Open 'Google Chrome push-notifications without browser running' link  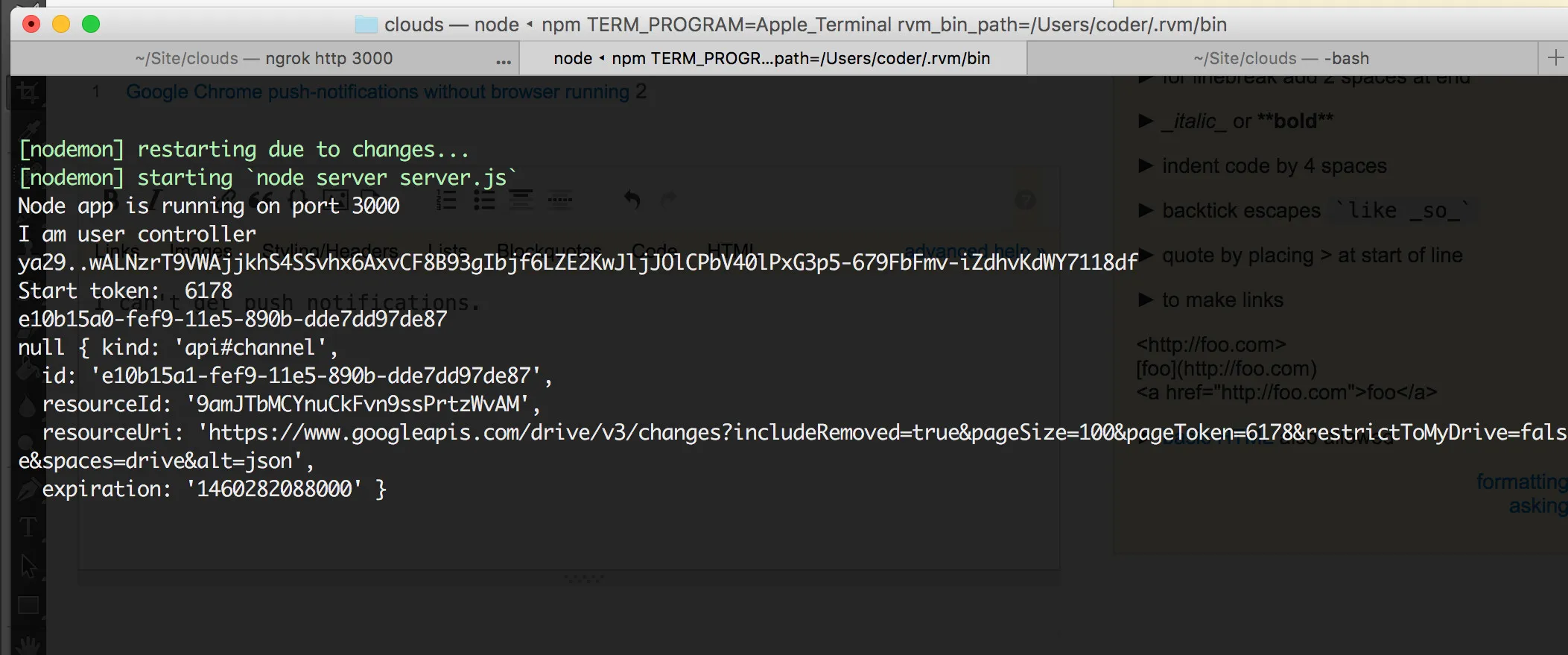point(377,92)
